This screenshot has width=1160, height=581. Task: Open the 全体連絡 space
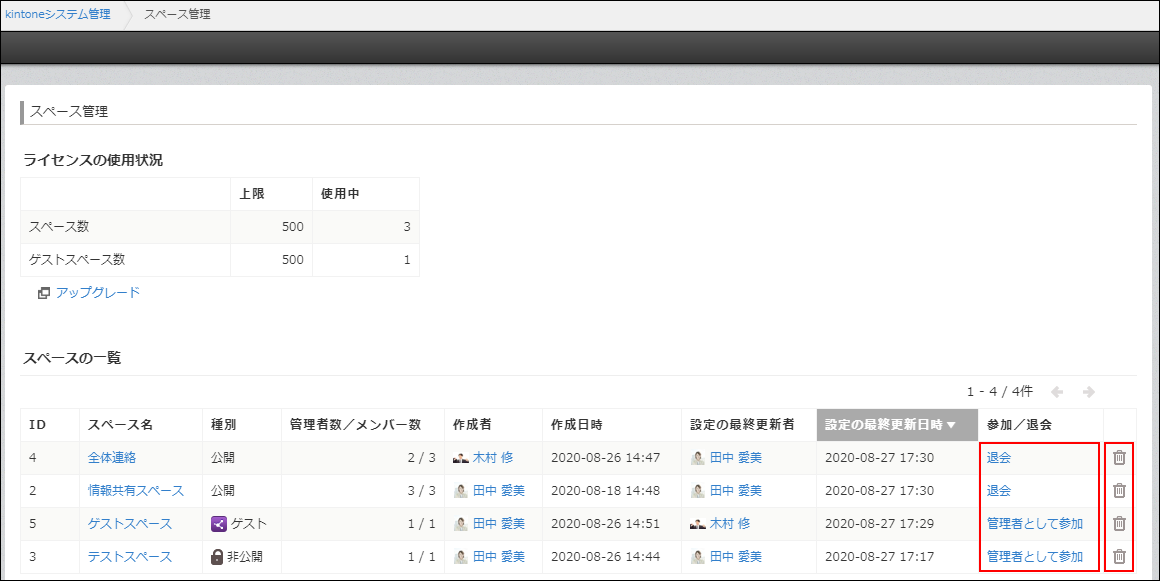(x=110, y=457)
